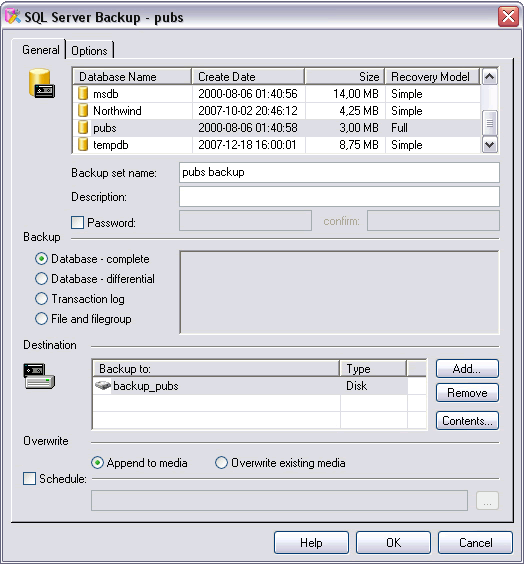
Task: Select the Northwind database row name
Action: click(x=117, y=111)
